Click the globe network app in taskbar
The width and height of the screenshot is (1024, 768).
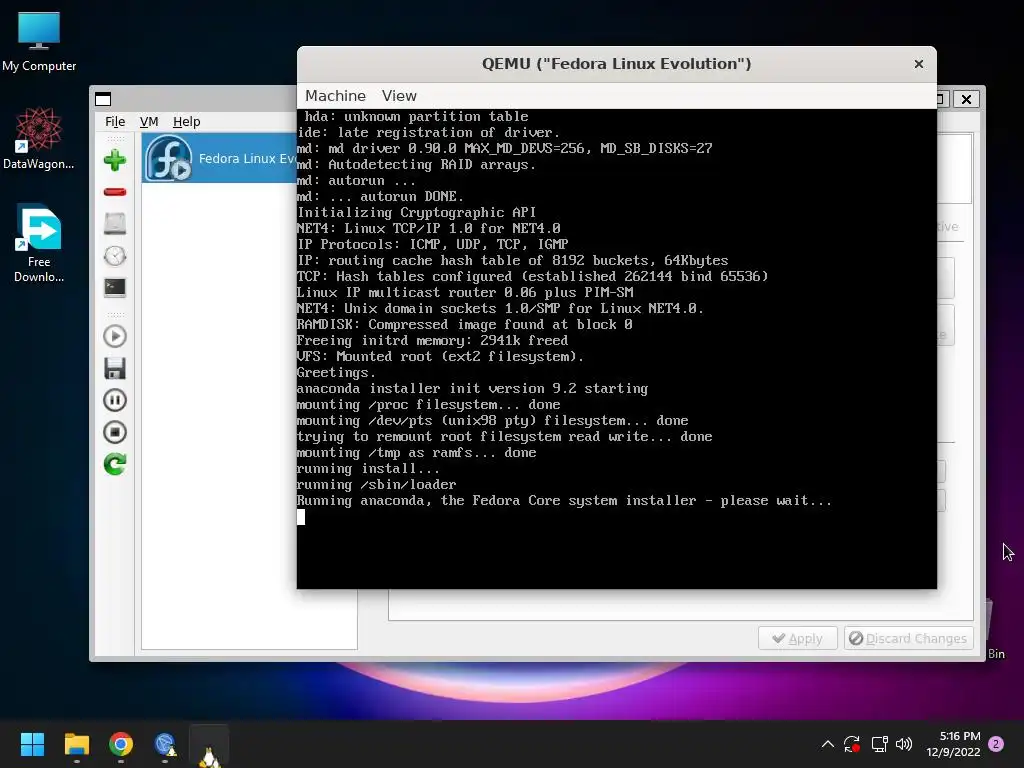[x=165, y=744]
